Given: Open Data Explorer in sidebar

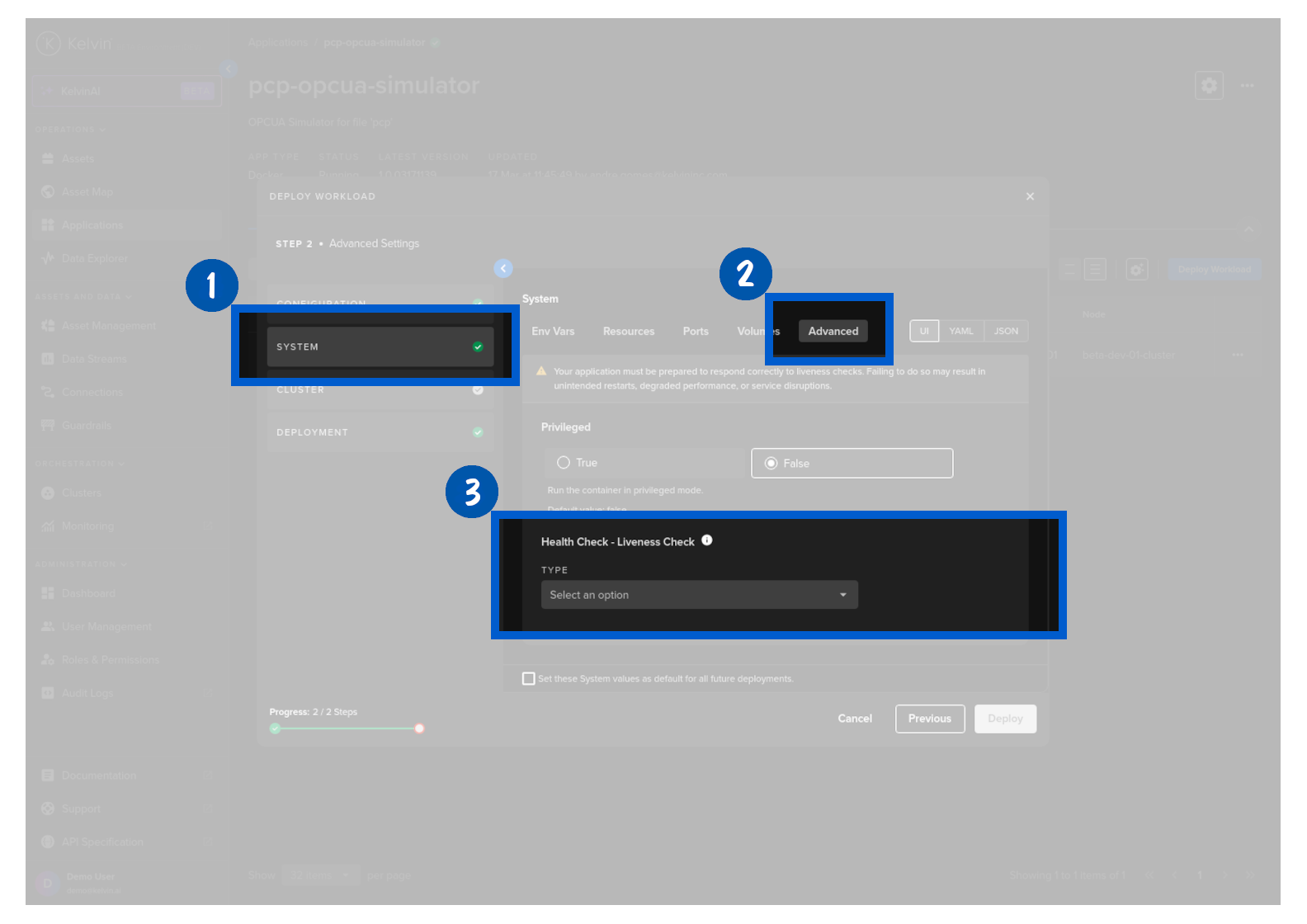Looking at the screenshot, I should coord(94,258).
